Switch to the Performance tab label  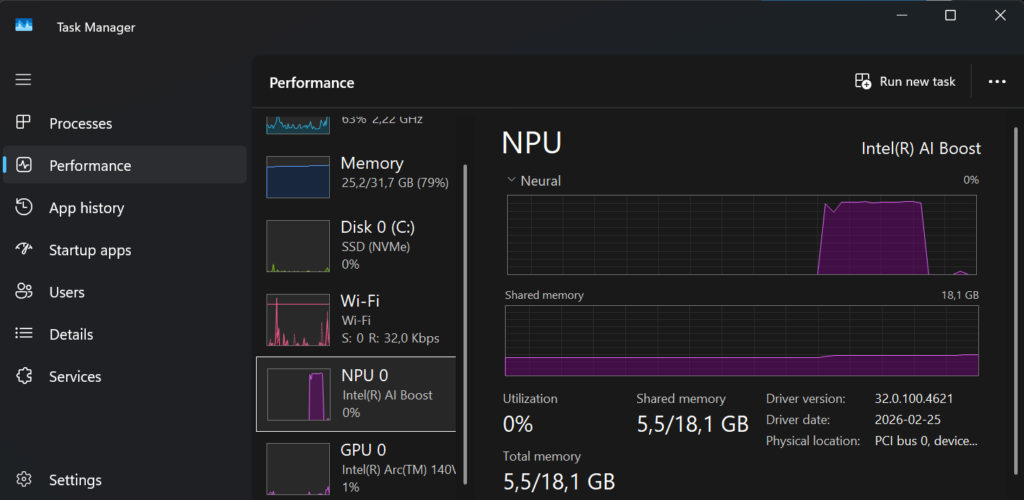click(x=90, y=166)
